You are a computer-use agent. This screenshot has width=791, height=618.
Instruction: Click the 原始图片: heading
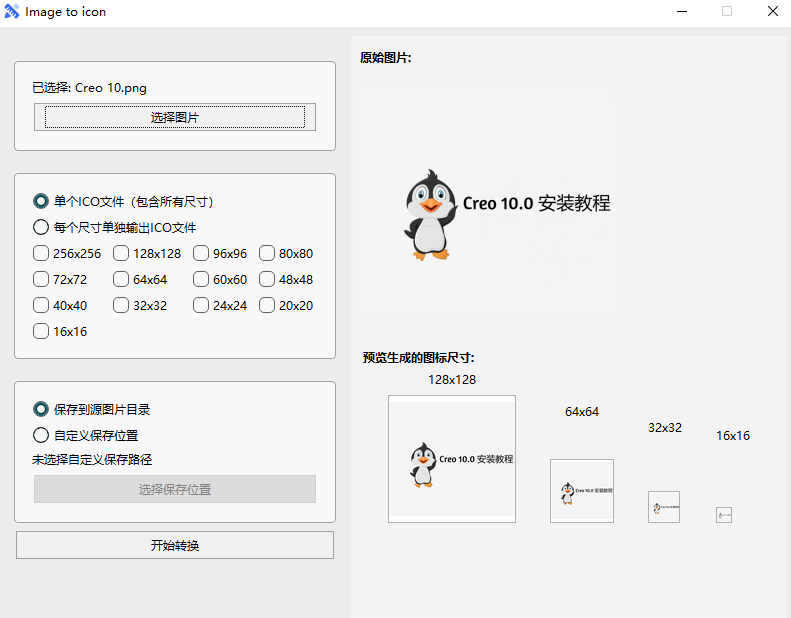tap(386, 58)
